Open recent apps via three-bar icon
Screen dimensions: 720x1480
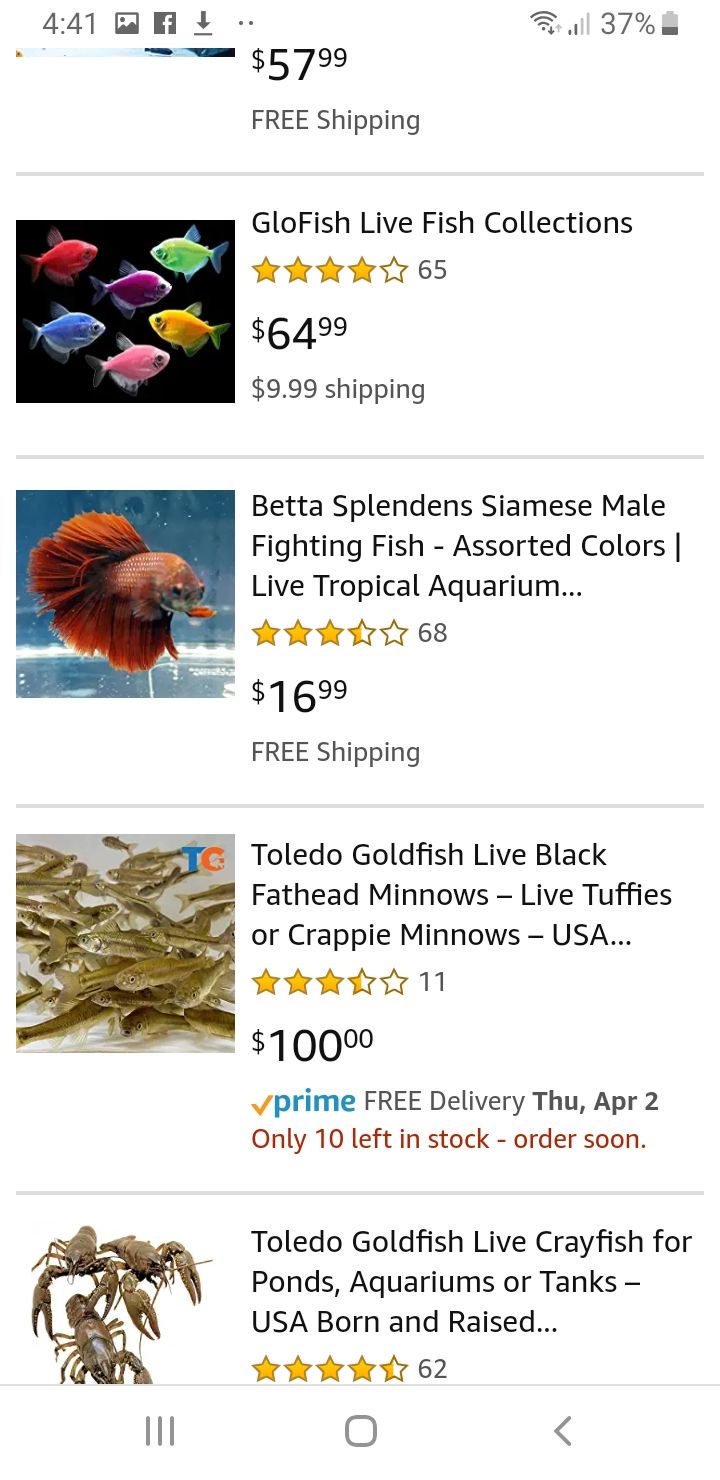coord(160,1431)
